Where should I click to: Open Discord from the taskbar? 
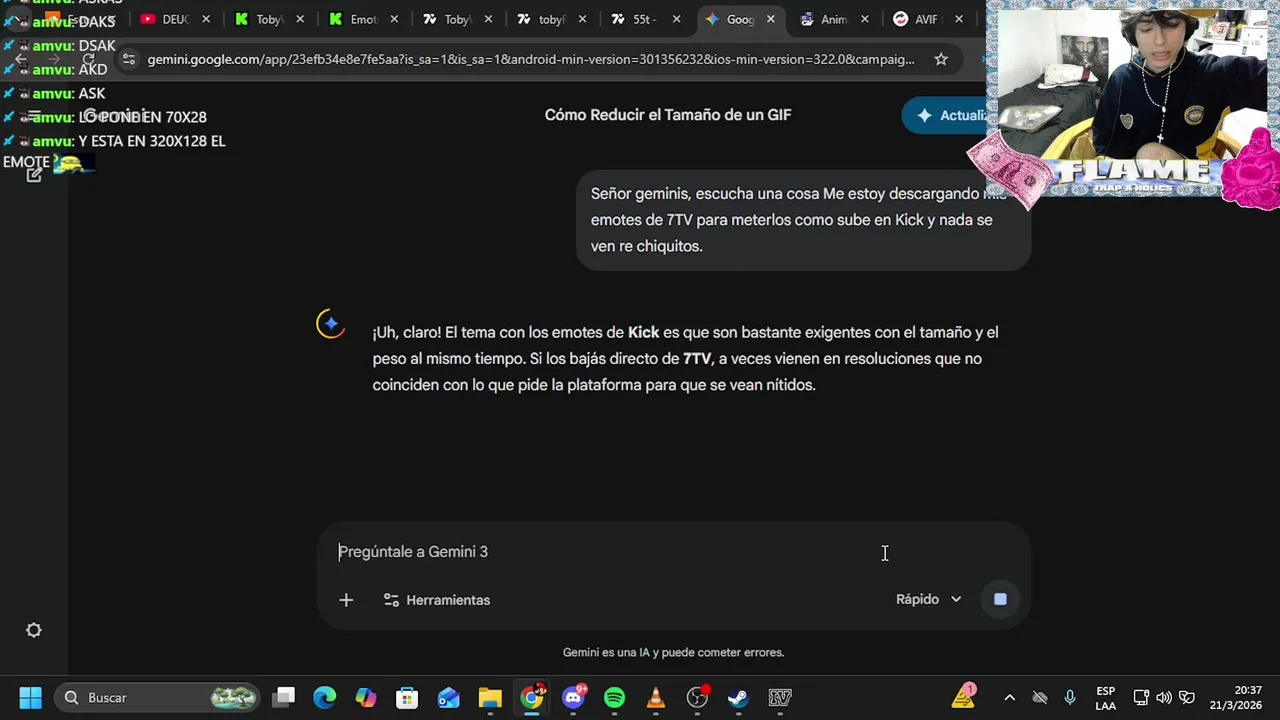pyautogui.click(x=574, y=697)
